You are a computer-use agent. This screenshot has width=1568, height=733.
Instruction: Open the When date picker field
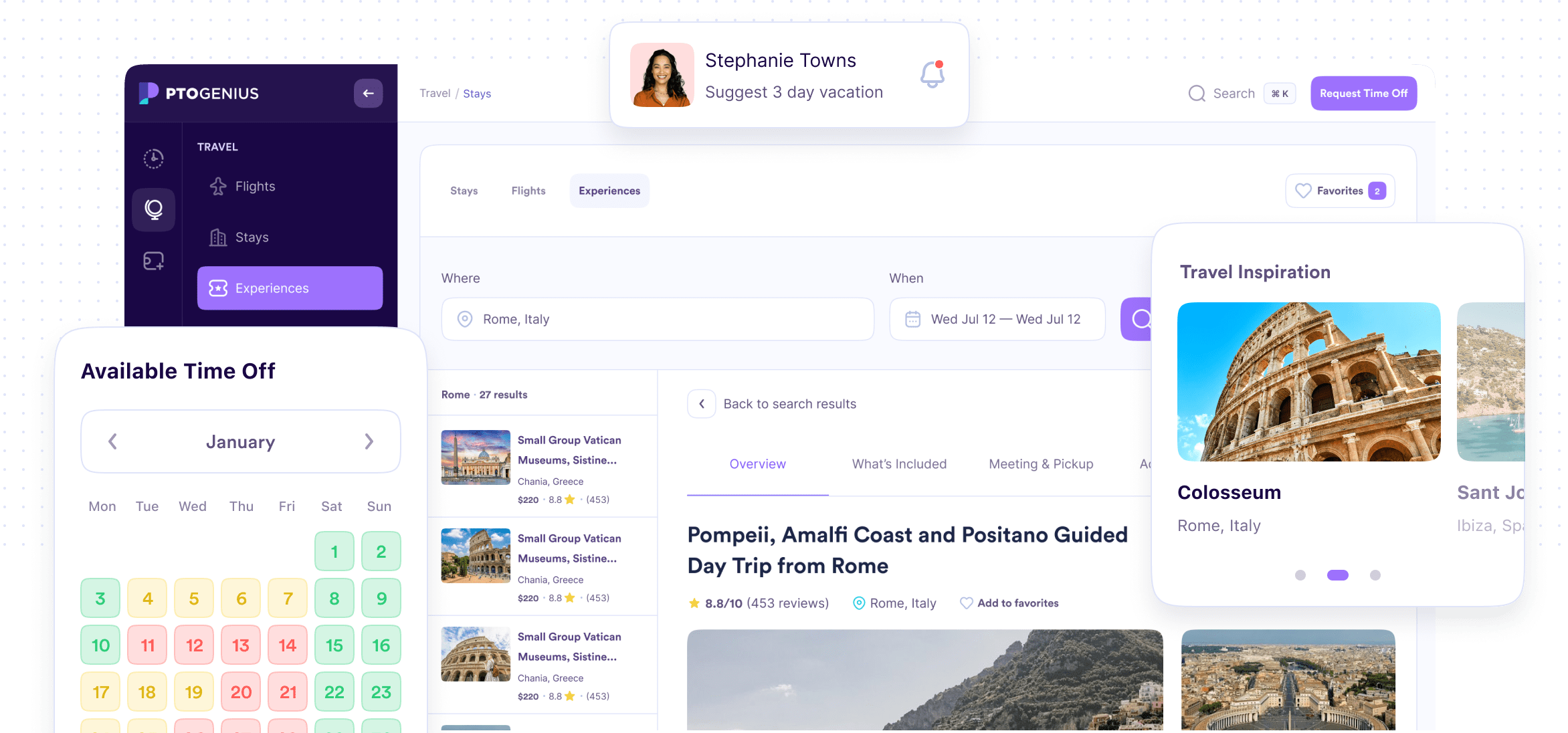[997, 319]
